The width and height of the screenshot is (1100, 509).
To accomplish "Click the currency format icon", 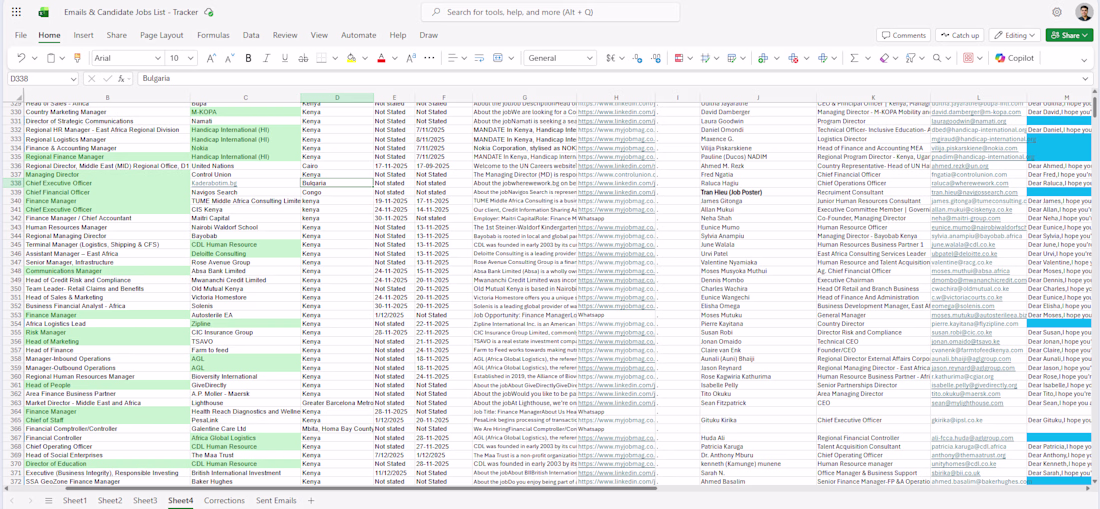I will [610, 58].
